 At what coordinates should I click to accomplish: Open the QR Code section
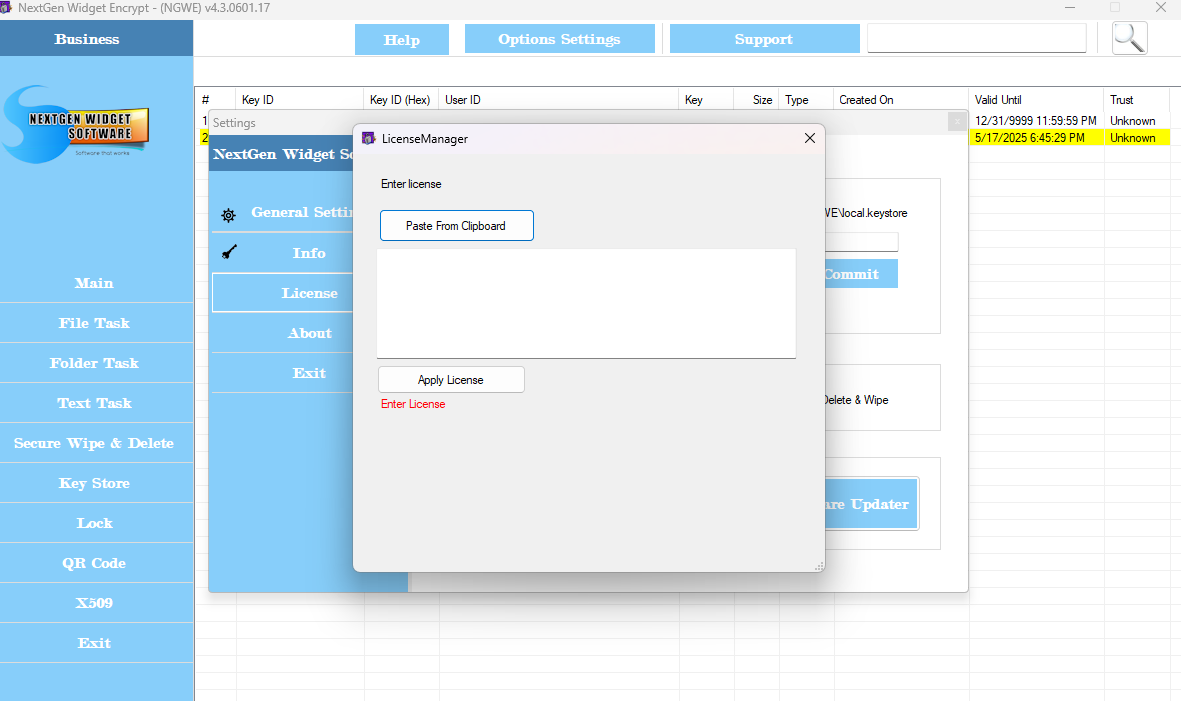coord(95,563)
